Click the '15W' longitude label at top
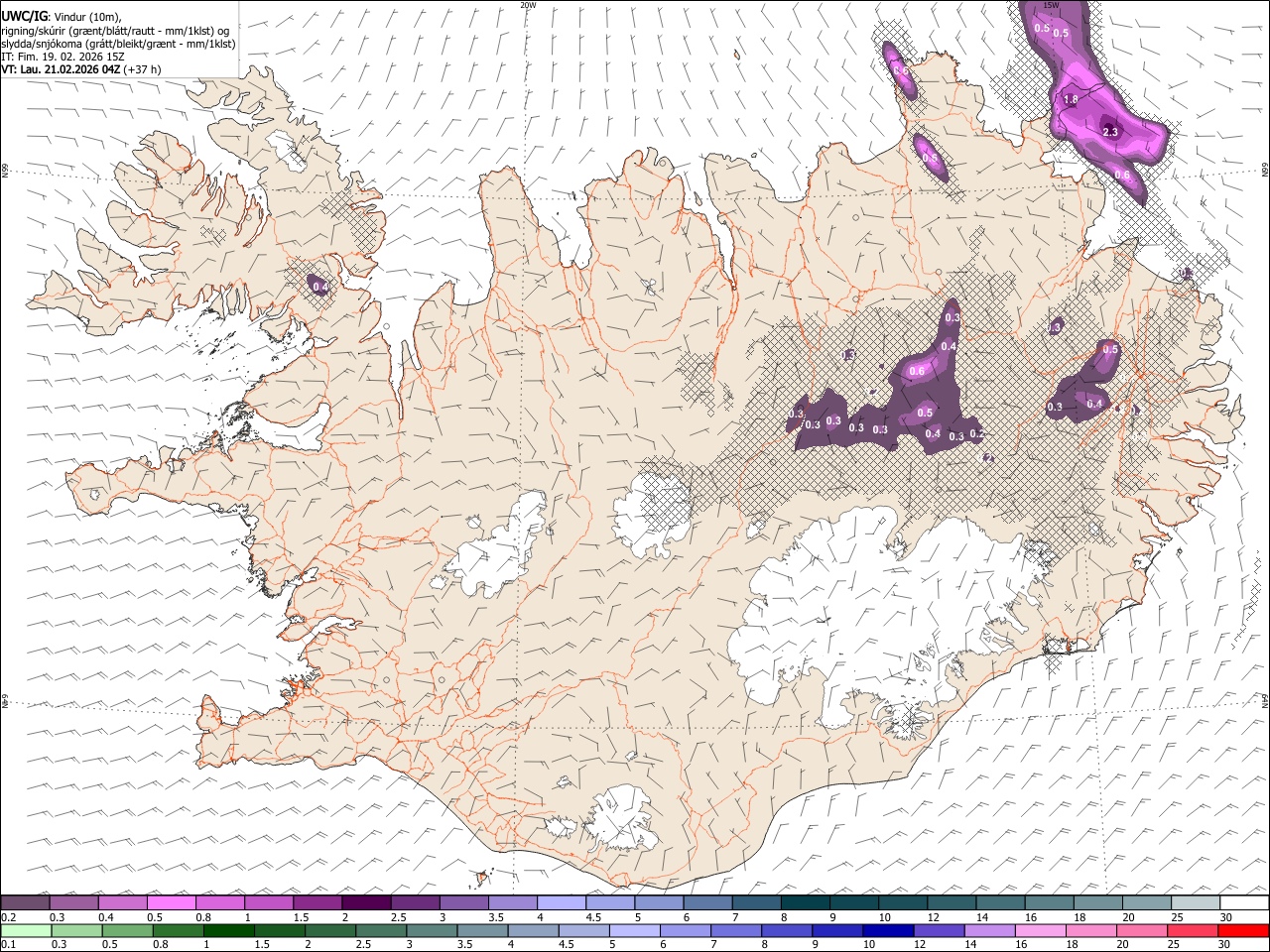1270x952 pixels. point(1052,6)
